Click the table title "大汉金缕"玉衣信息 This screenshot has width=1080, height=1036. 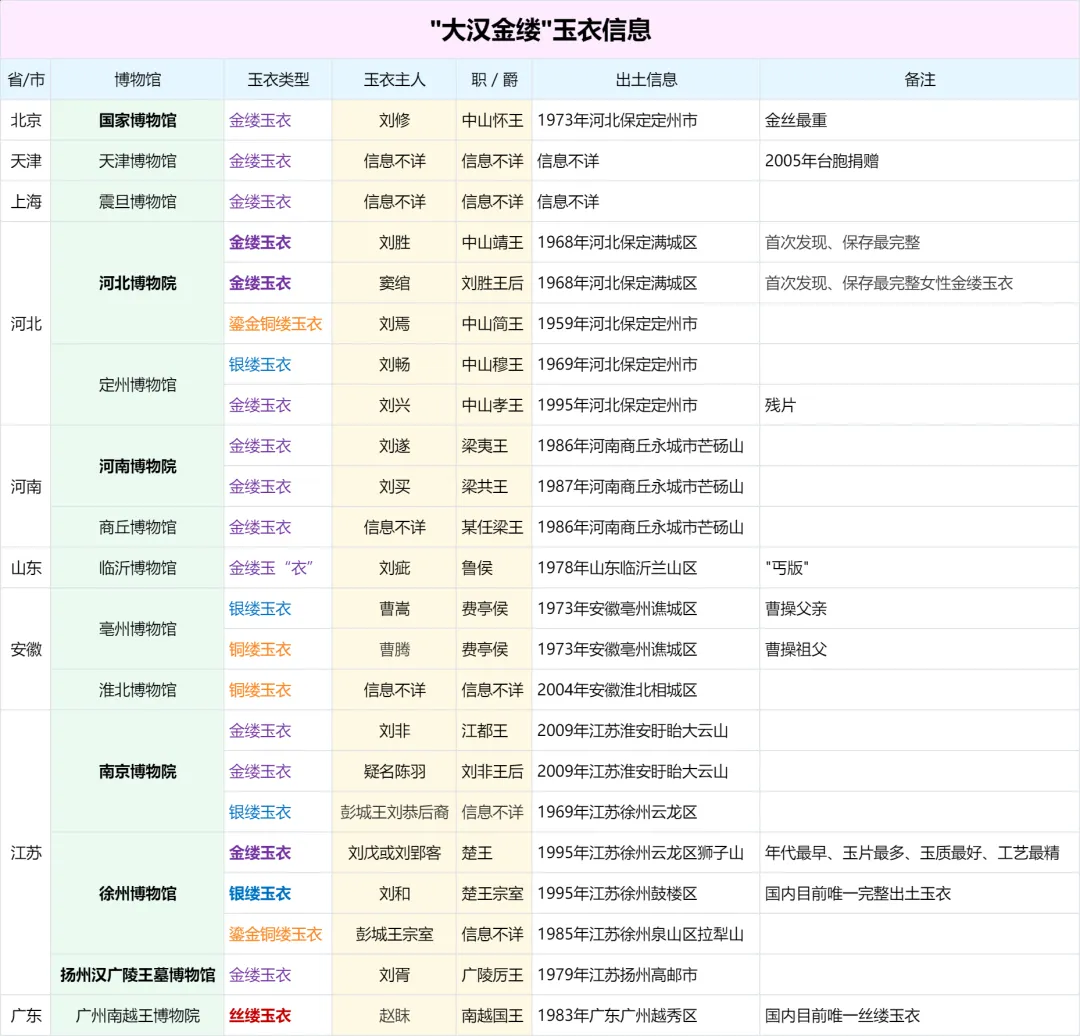[x=540, y=30]
